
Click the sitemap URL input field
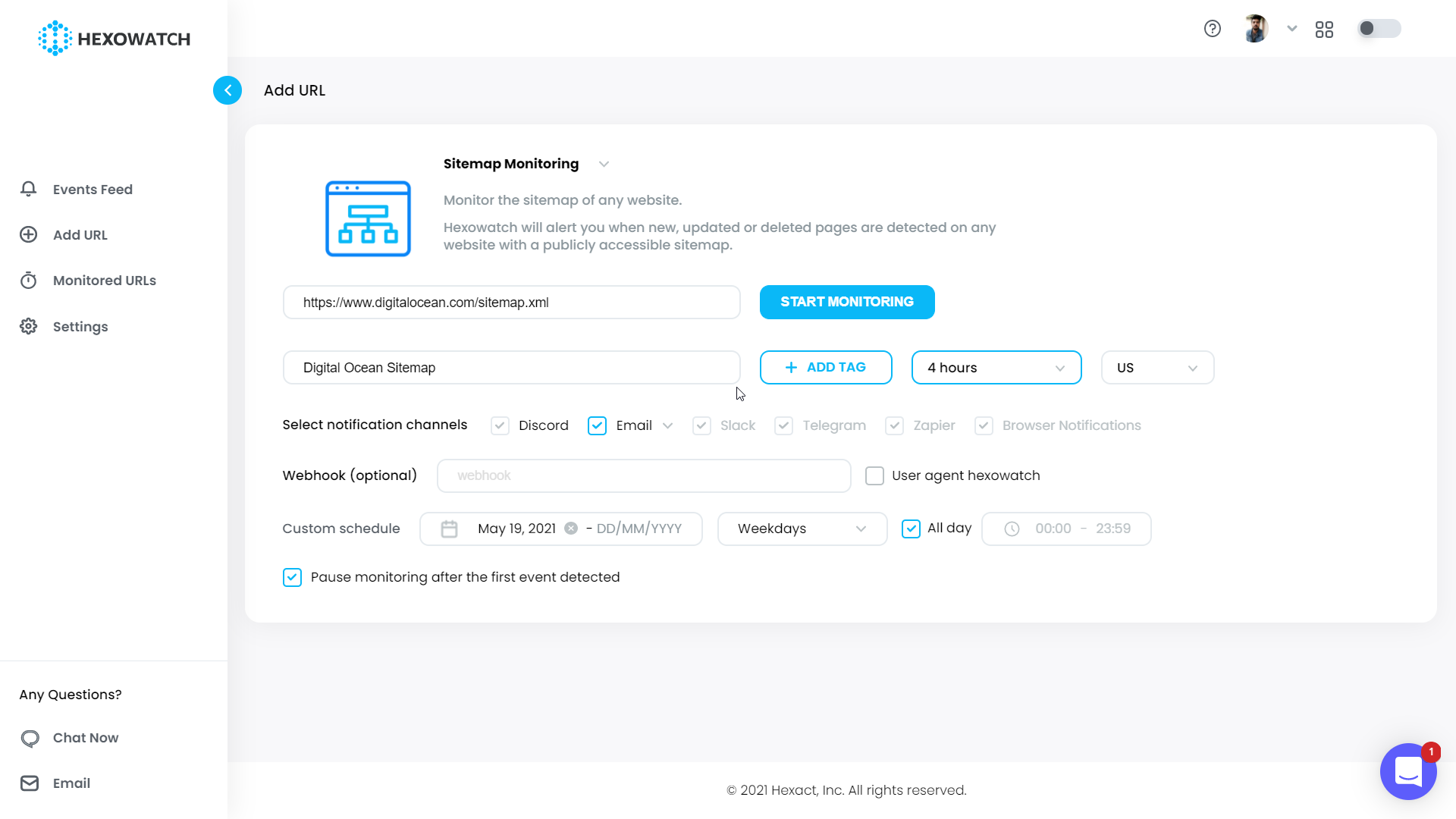pyautogui.click(x=512, y=303)
